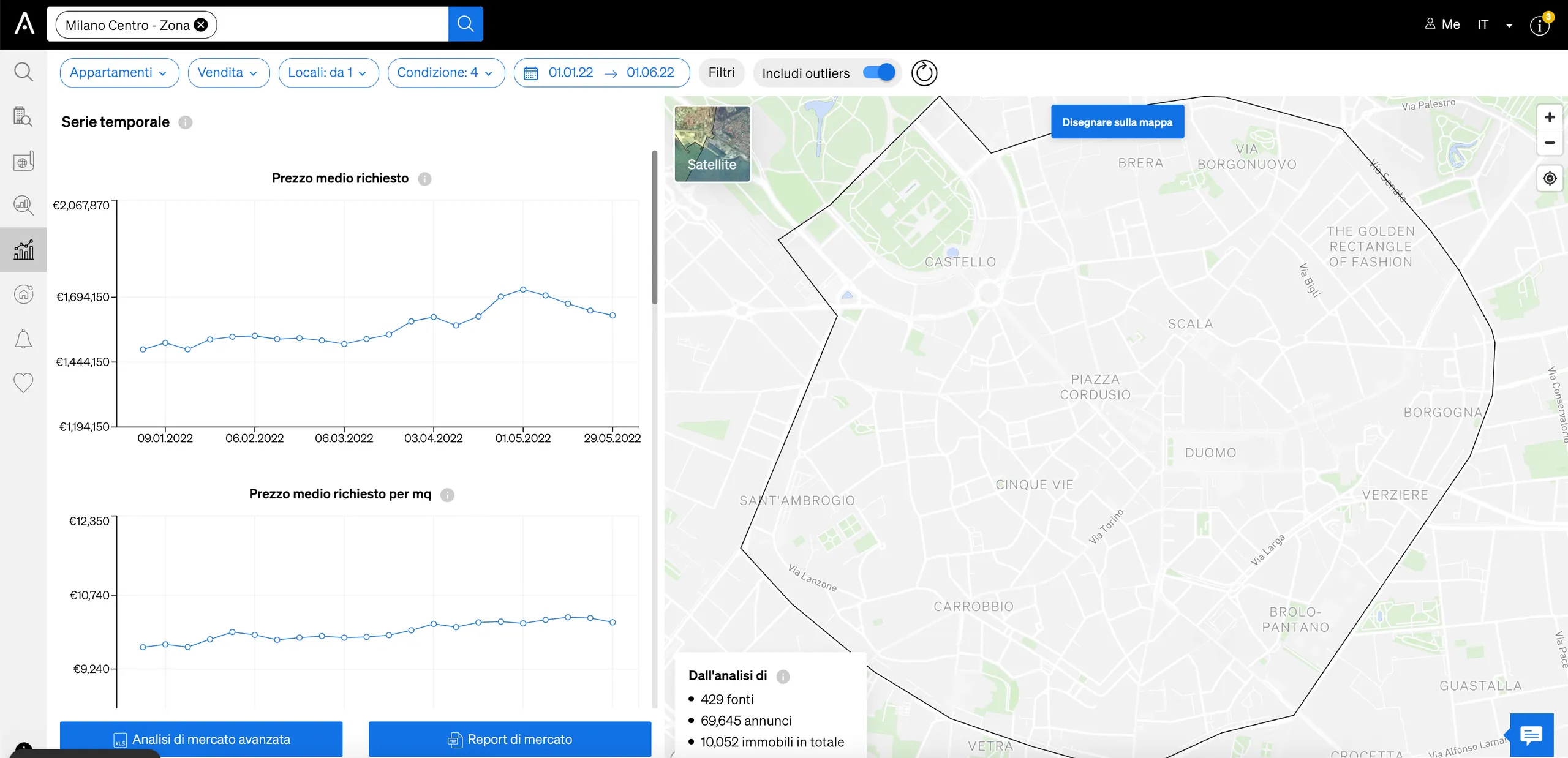Image resolution: width=1568 pixels, height=758 pixels.
Task: Click the refresh circular arrow icon
Action: (924, 73)
